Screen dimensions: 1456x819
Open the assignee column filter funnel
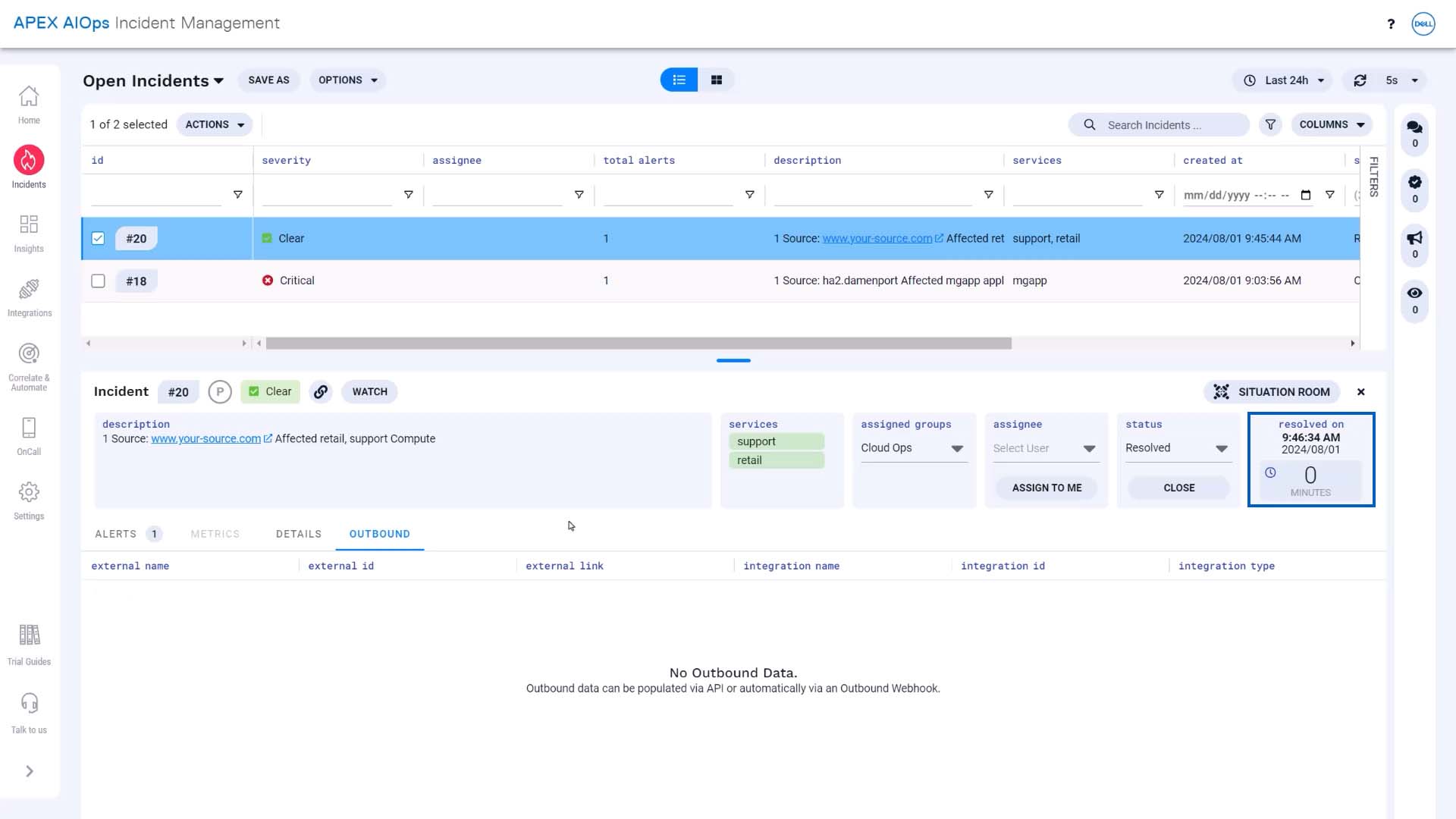click(579, 195)
